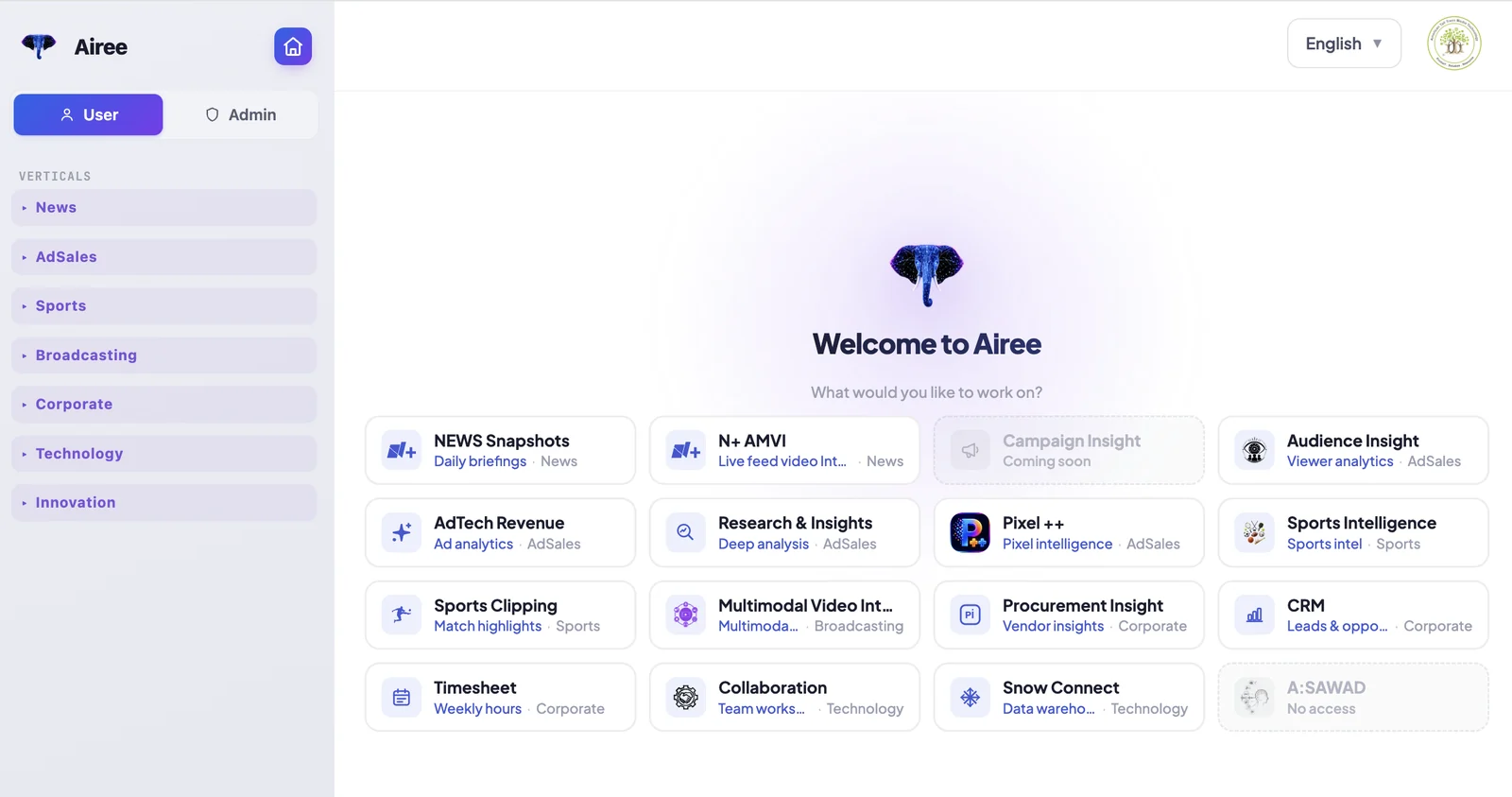This screenshot has height=797, width=1512.
Task: Expand the Broadcasting vertical
Action: click(x=164, y=355)
